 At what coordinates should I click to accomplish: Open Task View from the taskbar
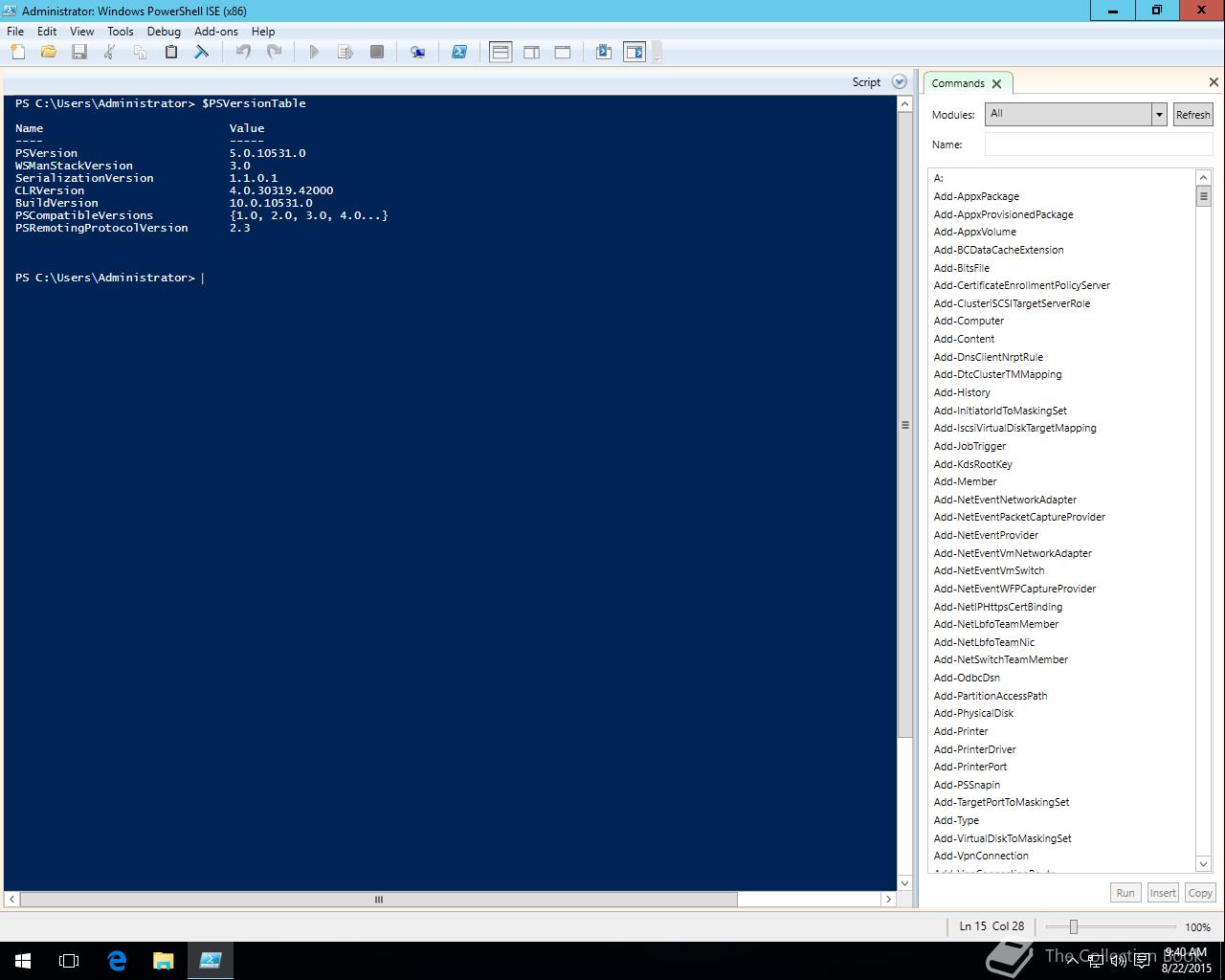coord(69,961)
